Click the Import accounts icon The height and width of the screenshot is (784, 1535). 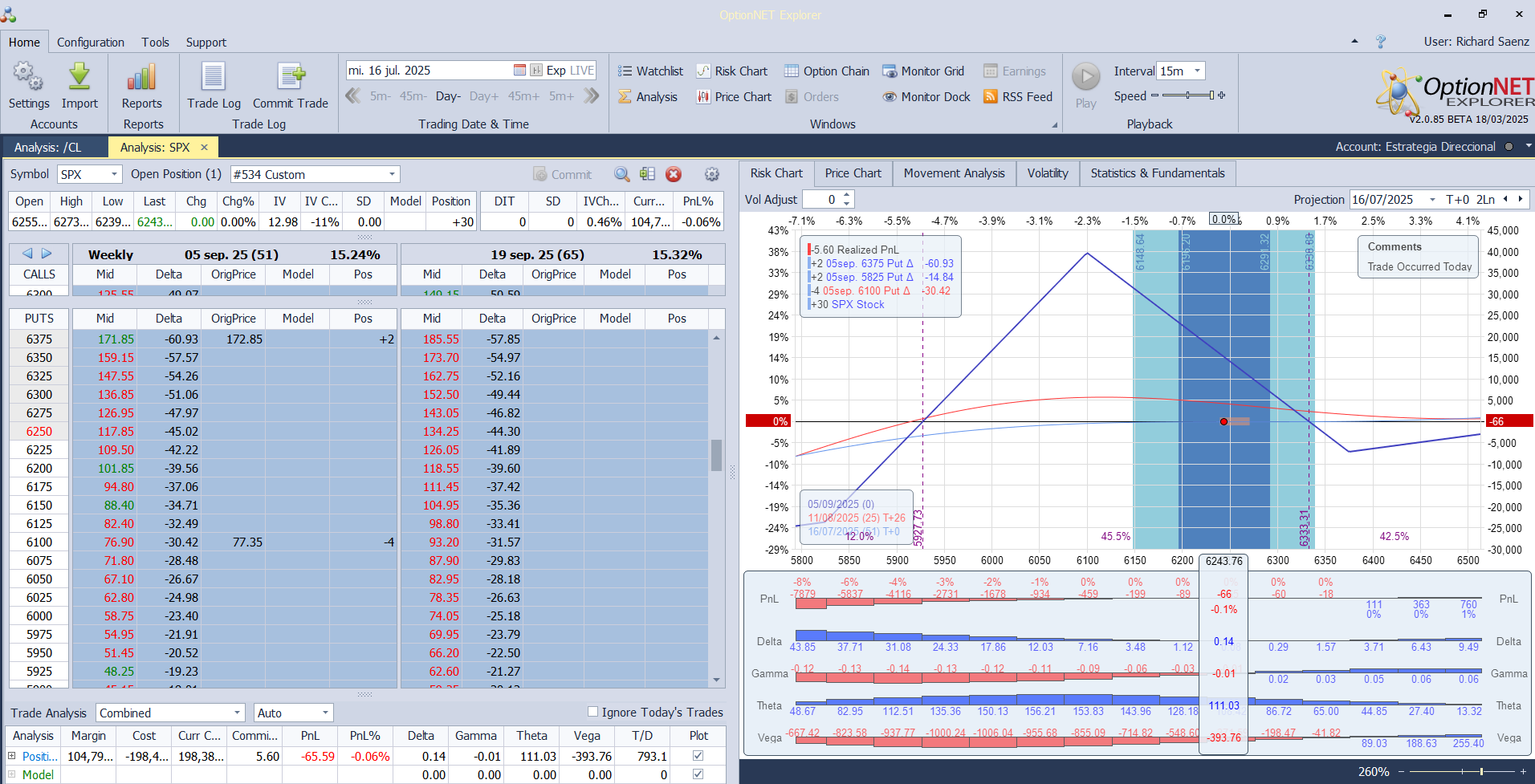[x=79, y=85]
